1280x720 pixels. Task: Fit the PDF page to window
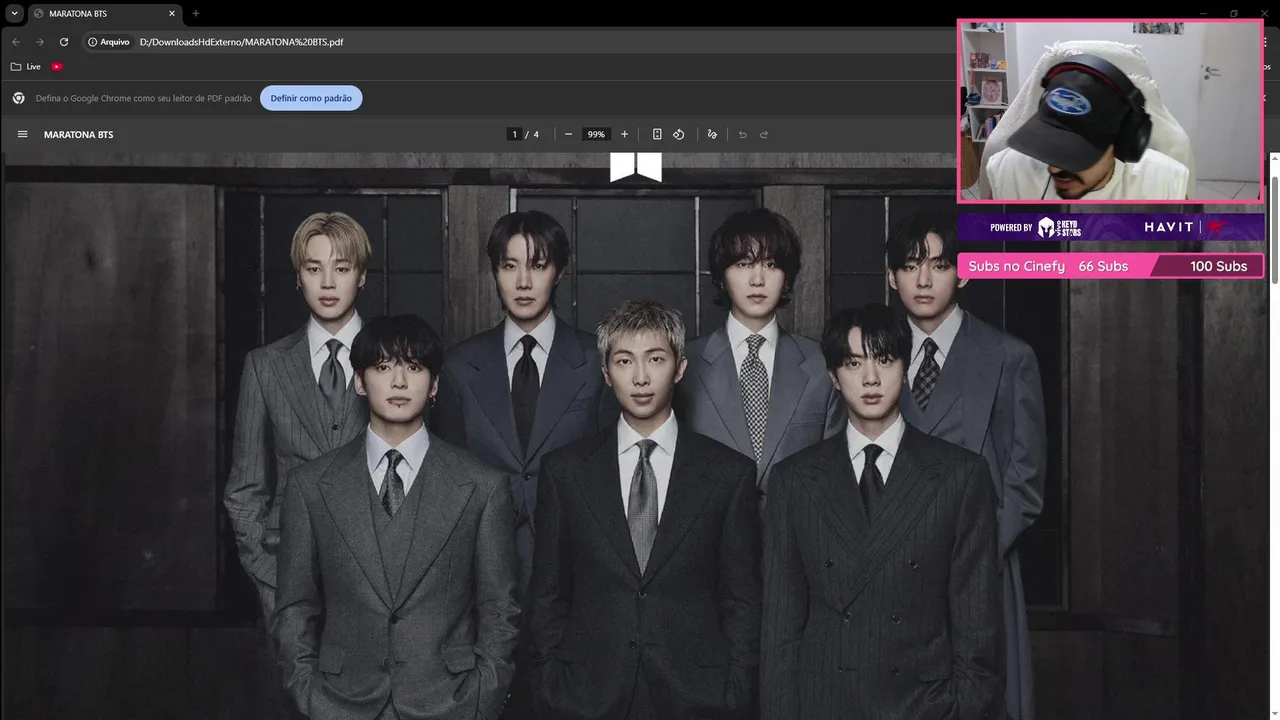click(x=657, y=134)
